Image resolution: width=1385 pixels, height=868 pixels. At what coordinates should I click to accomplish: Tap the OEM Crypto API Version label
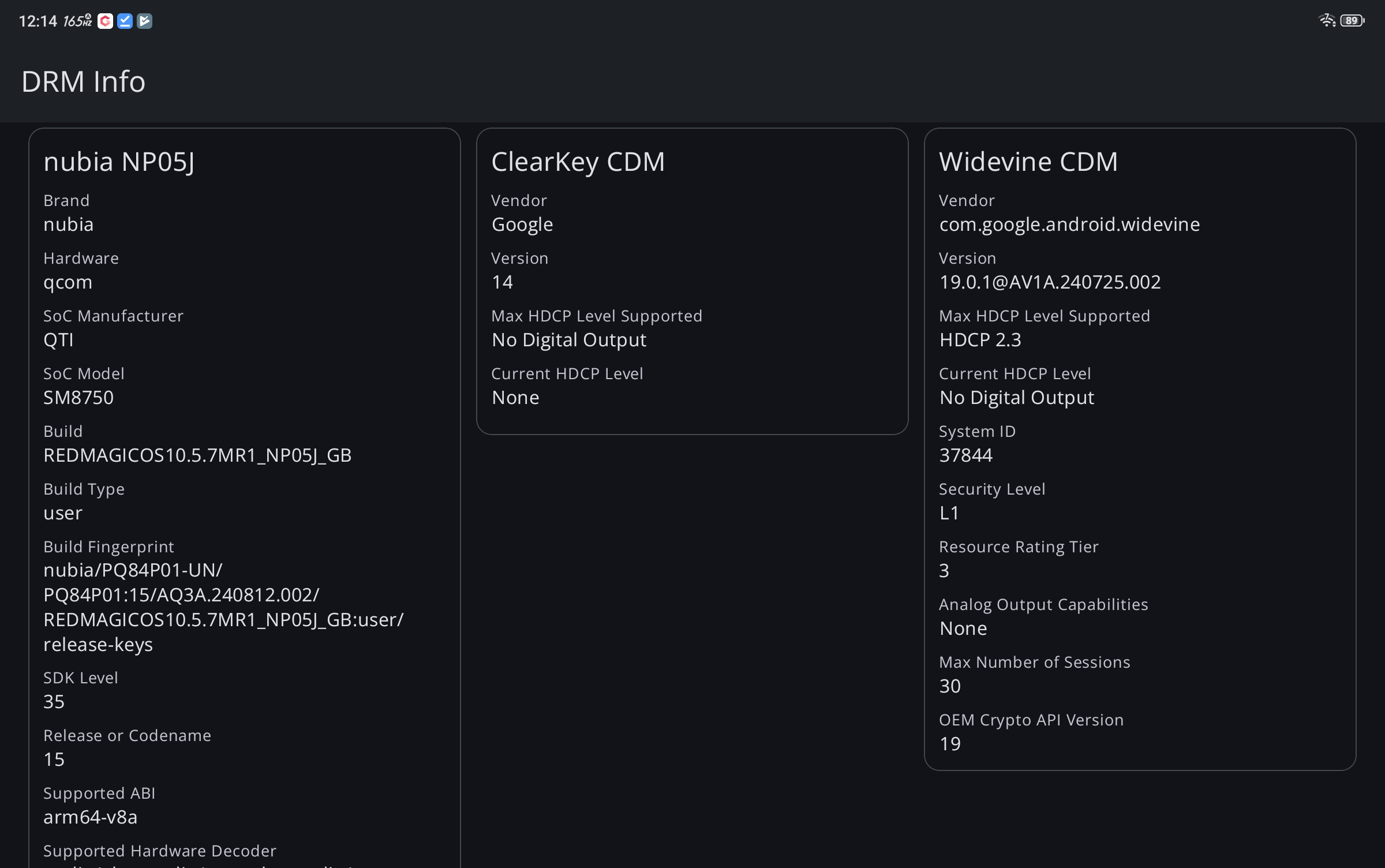click(1031, 720)
